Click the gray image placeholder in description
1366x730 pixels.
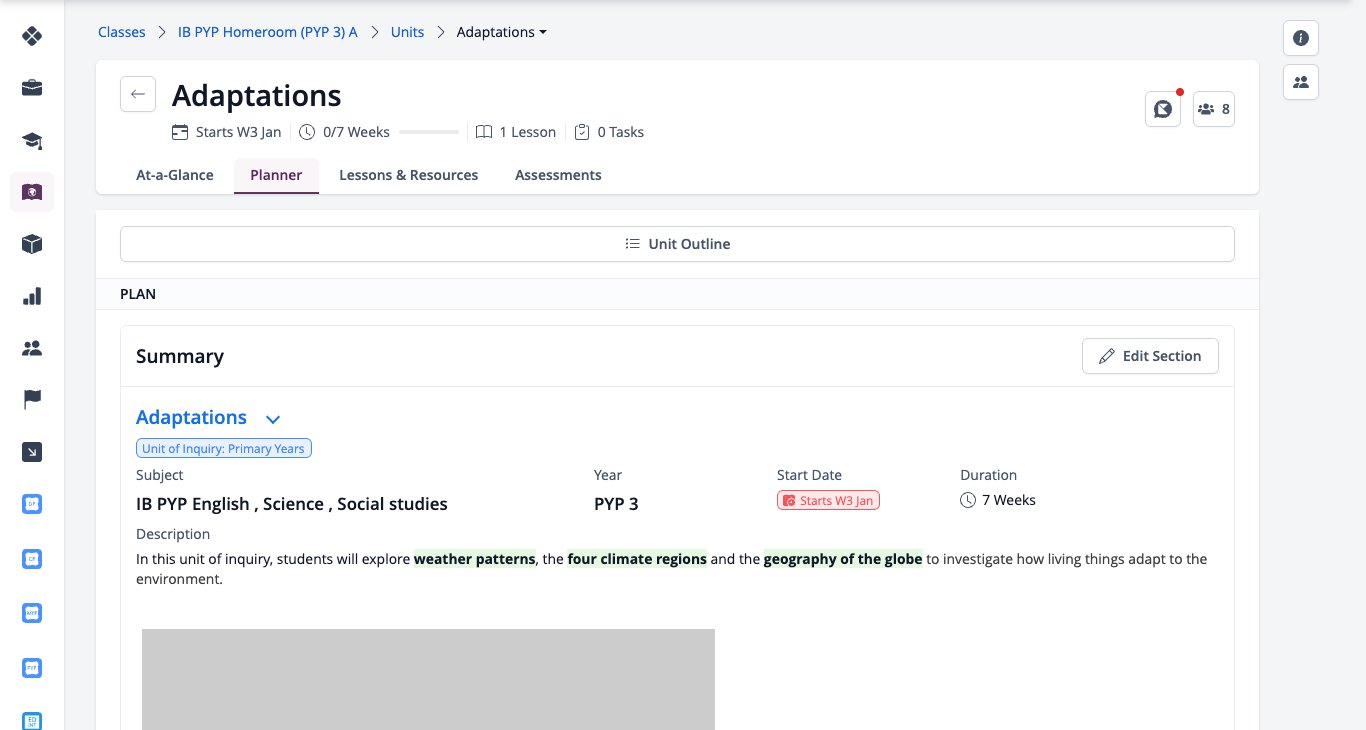point(428,679)
